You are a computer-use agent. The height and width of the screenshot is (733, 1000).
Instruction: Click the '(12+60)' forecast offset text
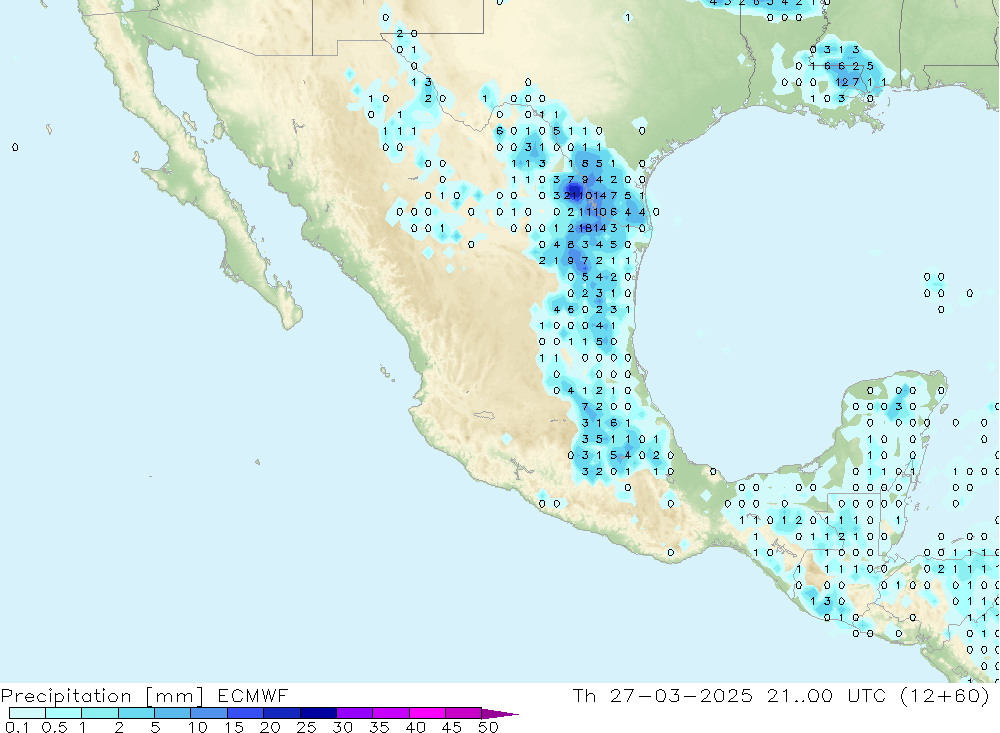click(945, 695)
